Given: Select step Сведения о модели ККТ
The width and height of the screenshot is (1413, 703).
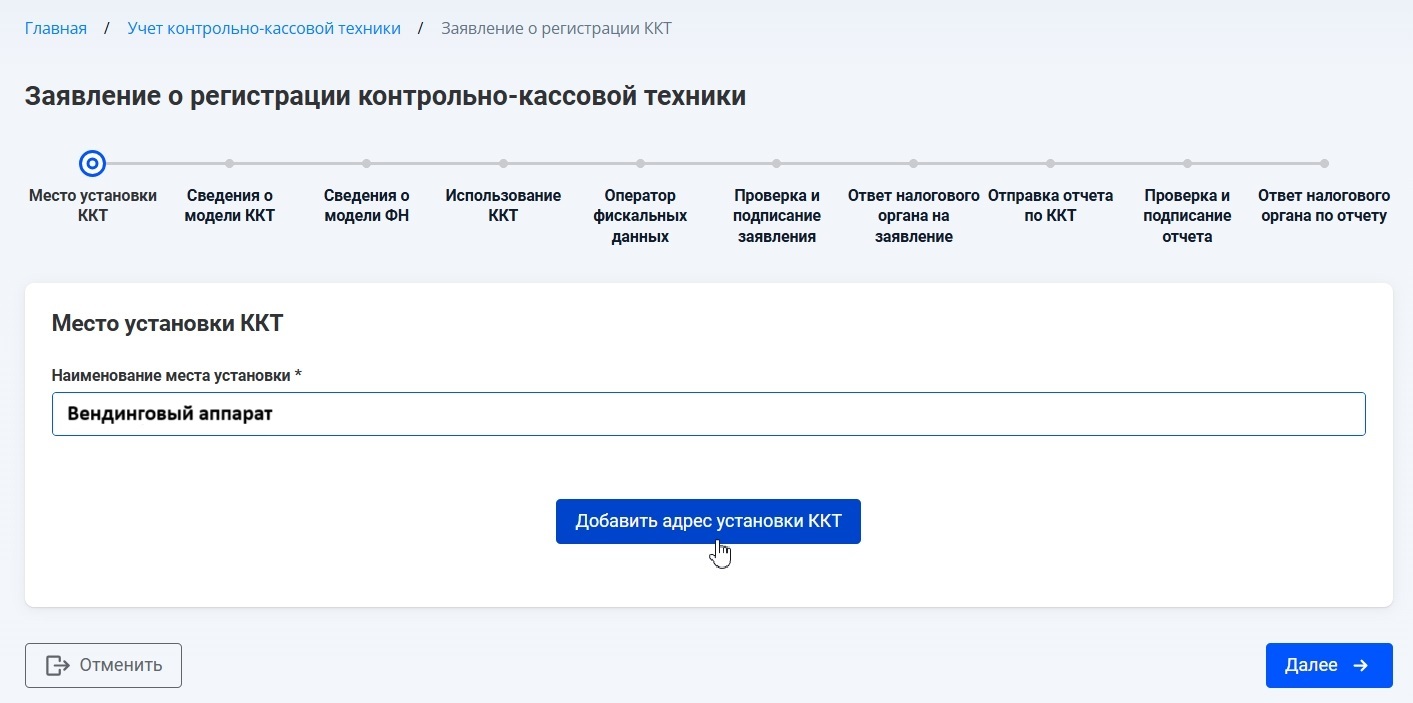Looking at the screenshot, I should tap(229, 205).
